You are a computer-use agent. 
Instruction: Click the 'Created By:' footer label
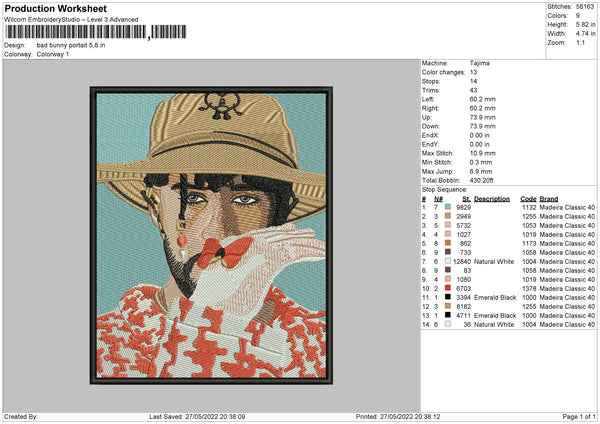click(21, 416)
